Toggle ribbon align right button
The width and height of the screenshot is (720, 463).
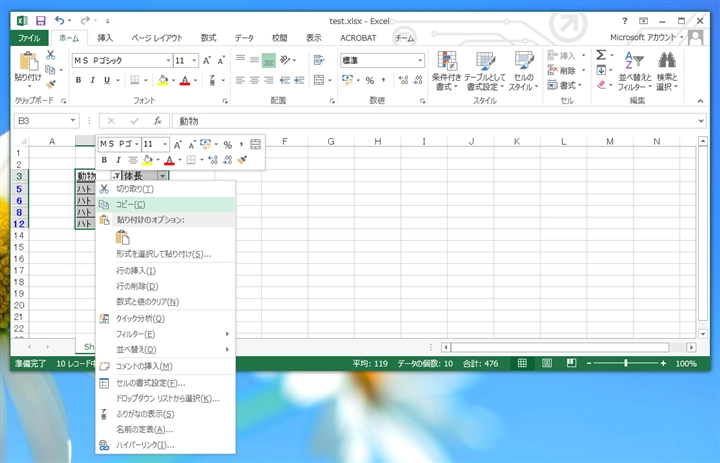coord(269,80)
